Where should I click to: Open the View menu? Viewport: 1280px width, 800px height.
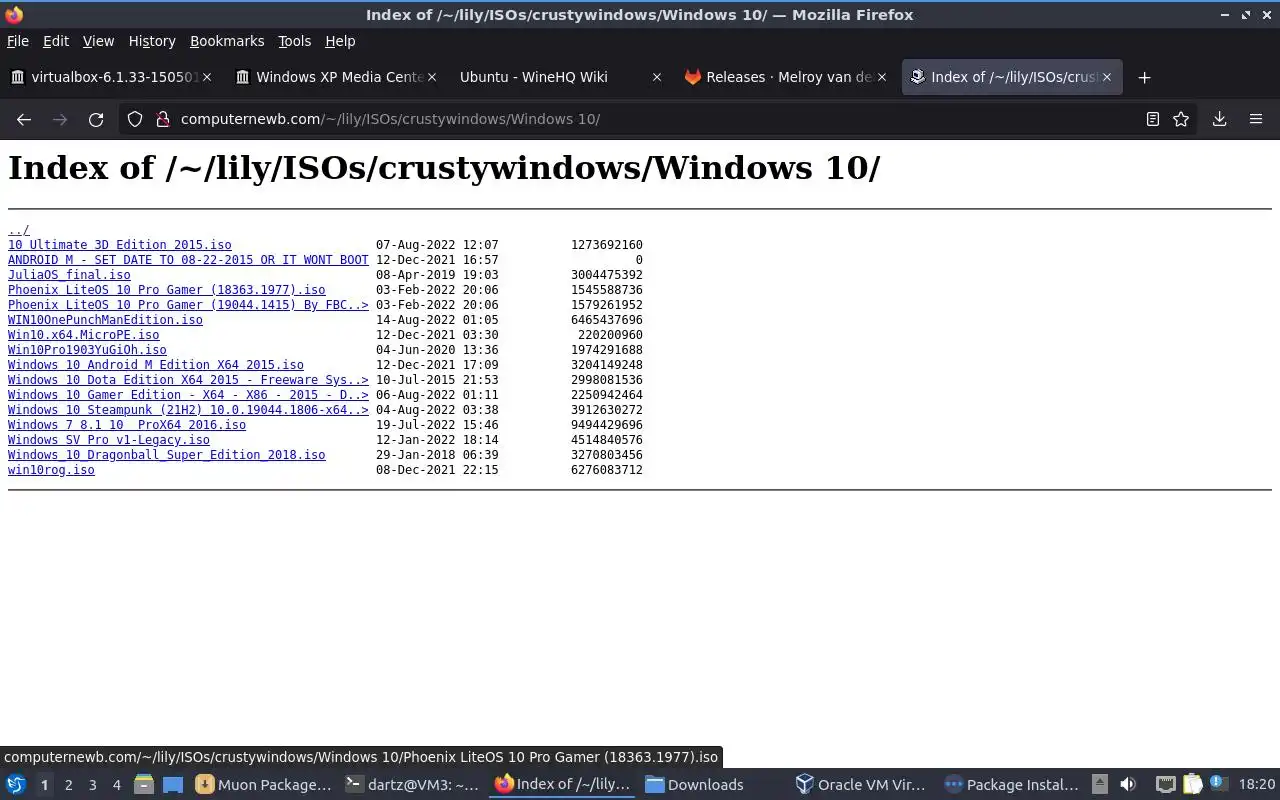pyautogui.click(x=98, y=41)
